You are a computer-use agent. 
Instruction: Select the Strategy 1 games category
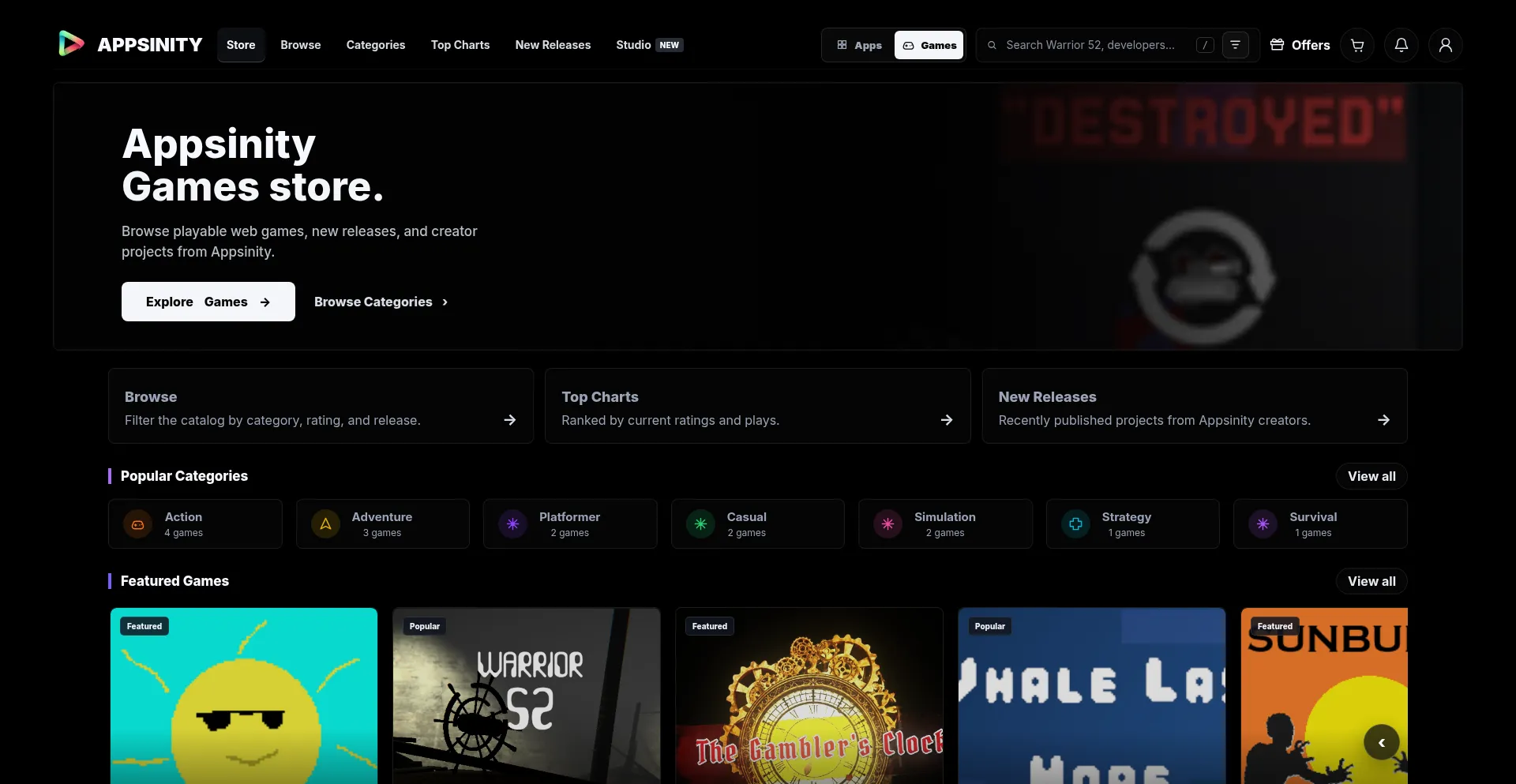tap(1133, 523)
